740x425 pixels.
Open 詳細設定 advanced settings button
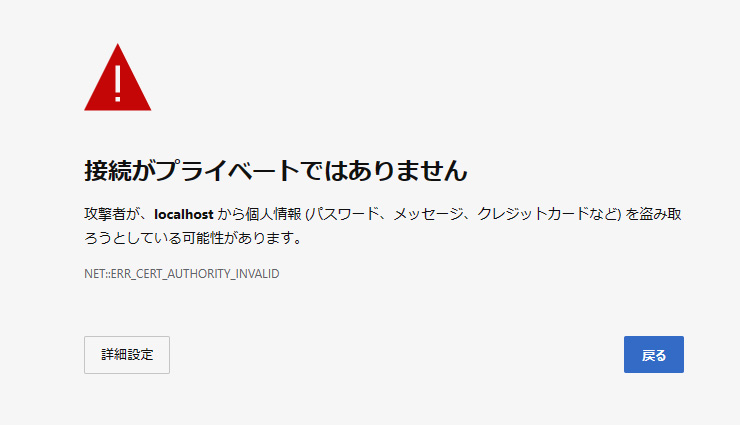coord(127,355)
